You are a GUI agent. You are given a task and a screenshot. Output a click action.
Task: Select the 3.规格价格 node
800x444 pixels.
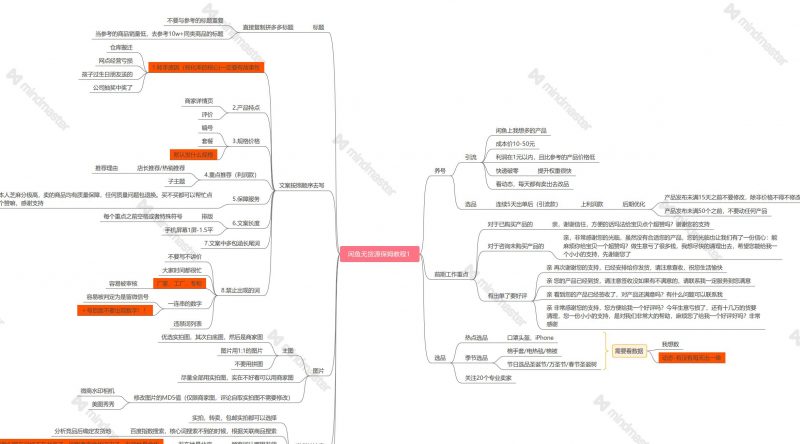pos(246,141)
